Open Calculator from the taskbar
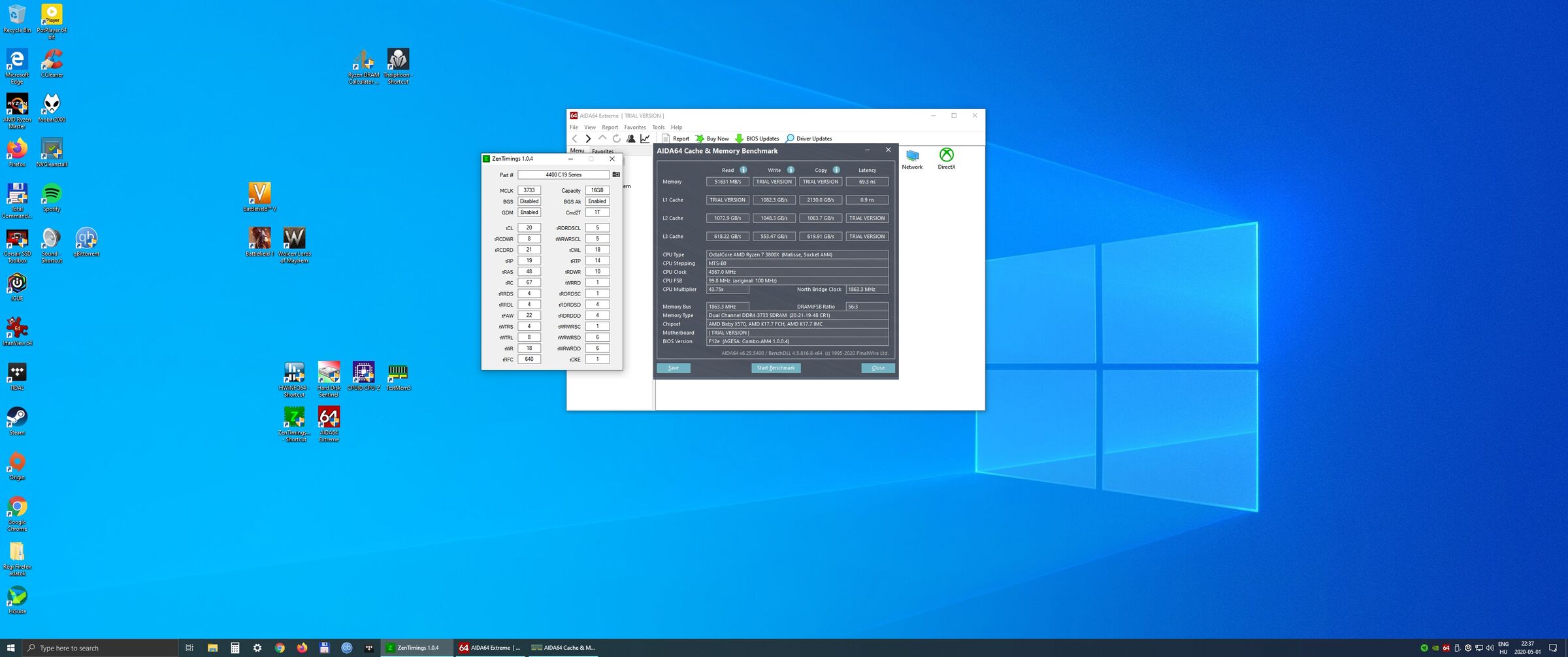 [235, 648]
